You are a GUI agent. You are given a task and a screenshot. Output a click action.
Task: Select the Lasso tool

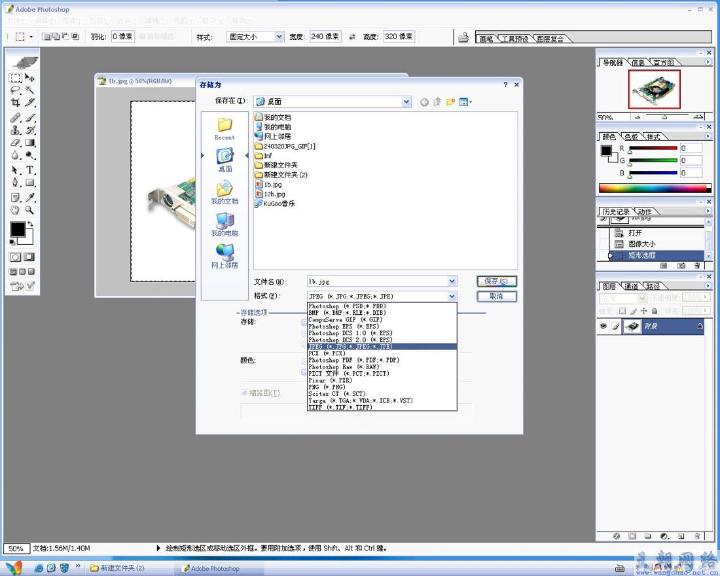(16, 90)
